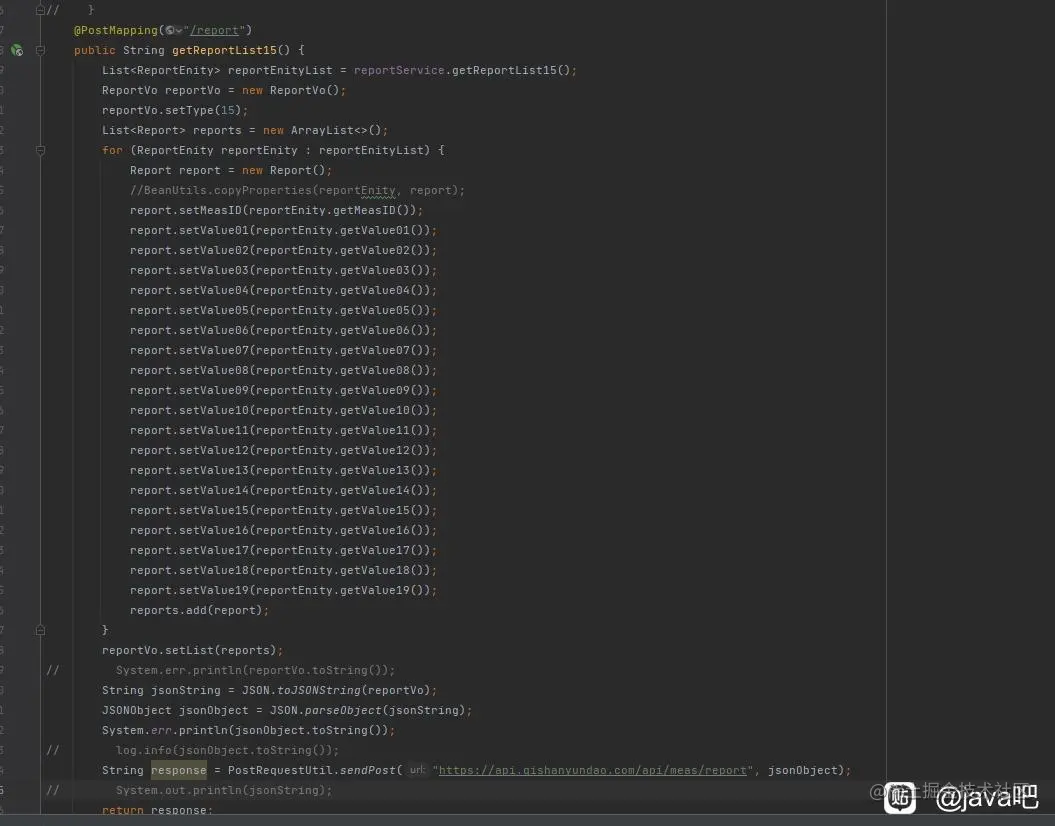Click the "reports.add(report);" line
Screen dimensions: 1055x826
click(x=199, y=610)
